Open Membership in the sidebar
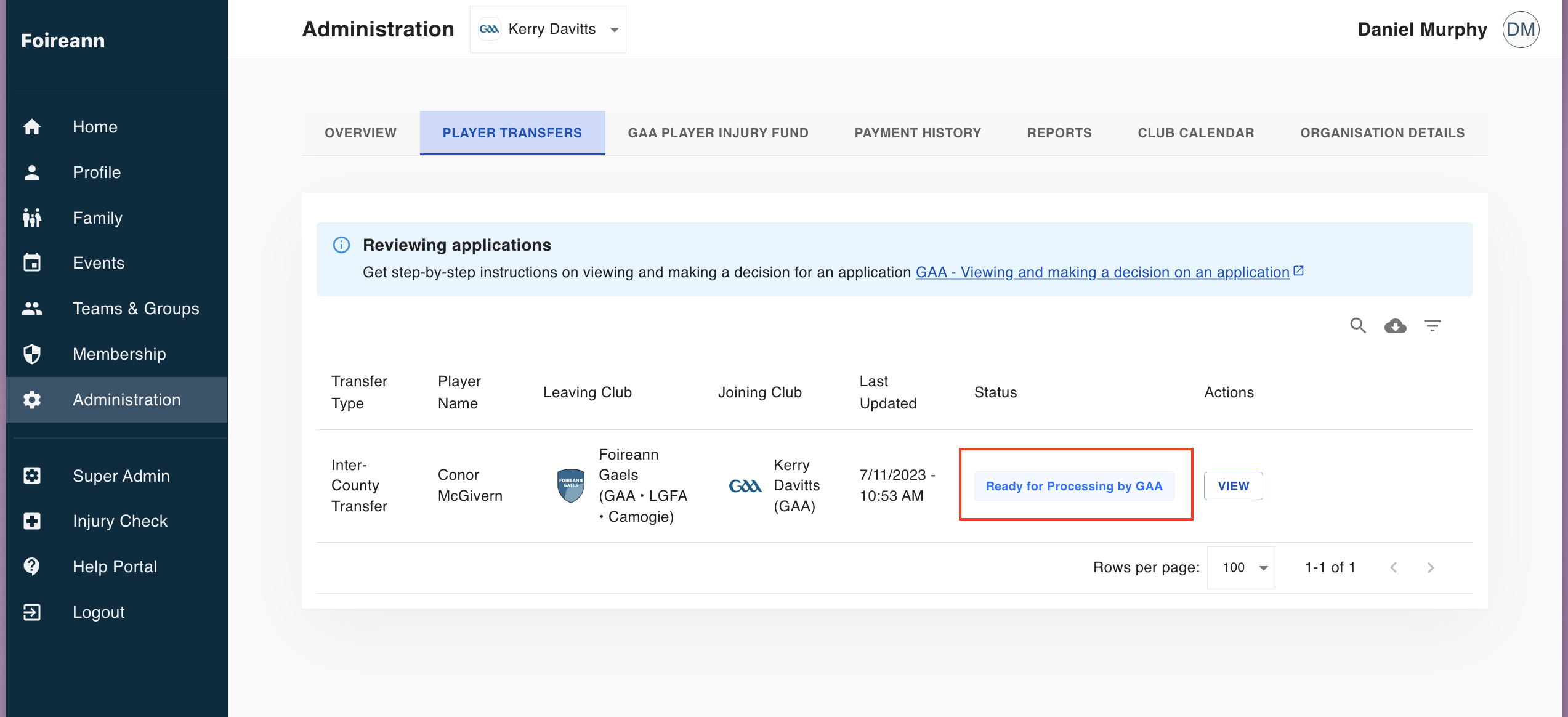This screenshot has height=717, width=1568. pyautogui.click(x=117, y=354)
